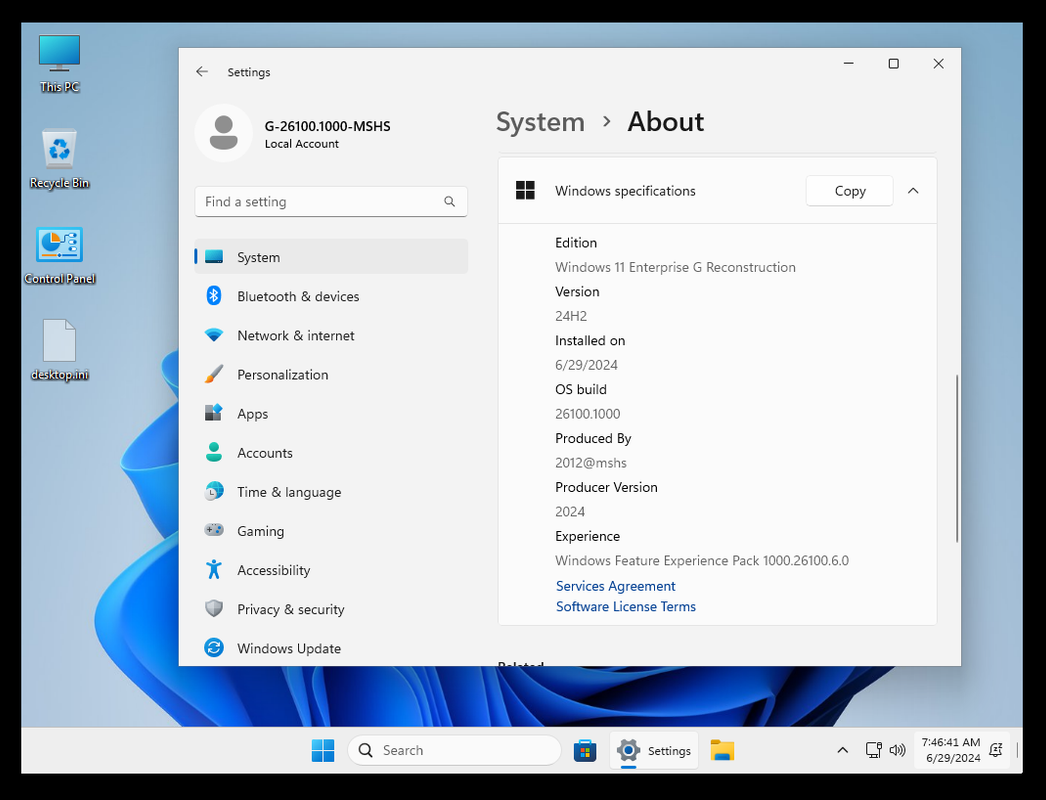Click the Personalization paintbrush icon
The image size is (1046, 800).
tap(213, 374)
